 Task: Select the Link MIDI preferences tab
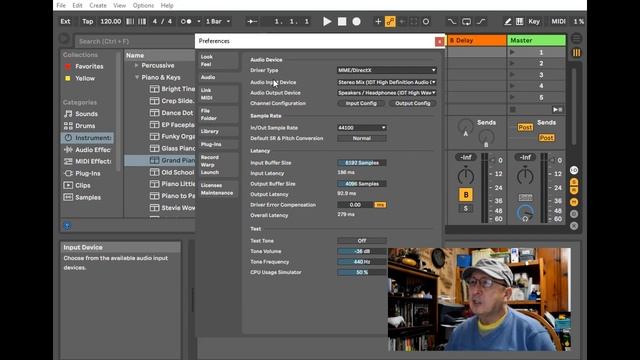218,94
